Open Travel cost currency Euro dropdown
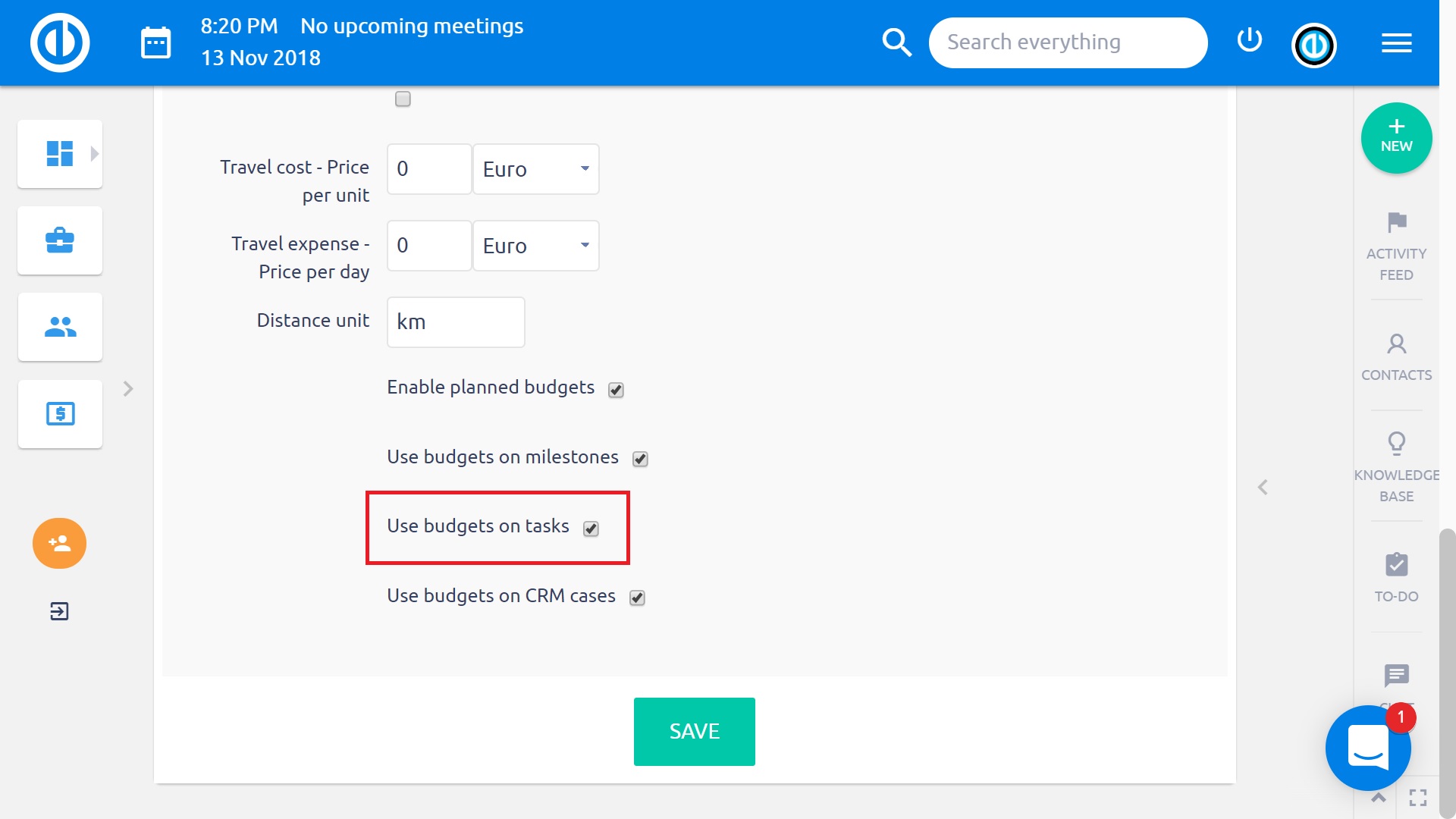1456x819 pixels. point(536,169)
